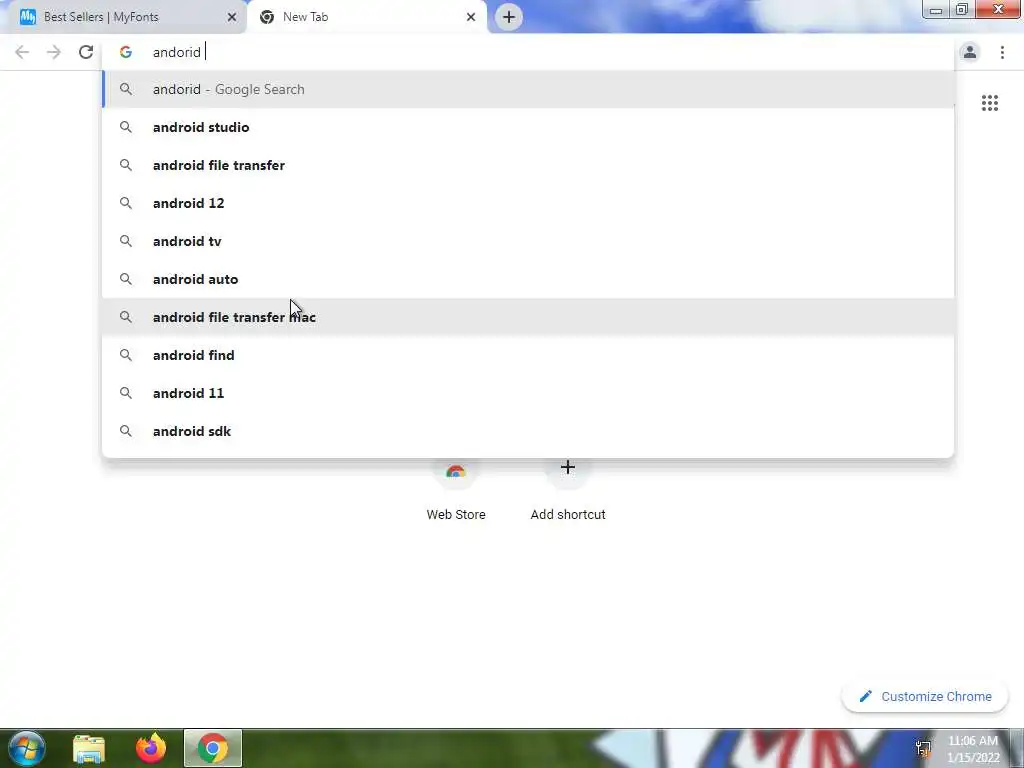
Task: Open the Google apps grid
Action: click(x=990, y=103)
